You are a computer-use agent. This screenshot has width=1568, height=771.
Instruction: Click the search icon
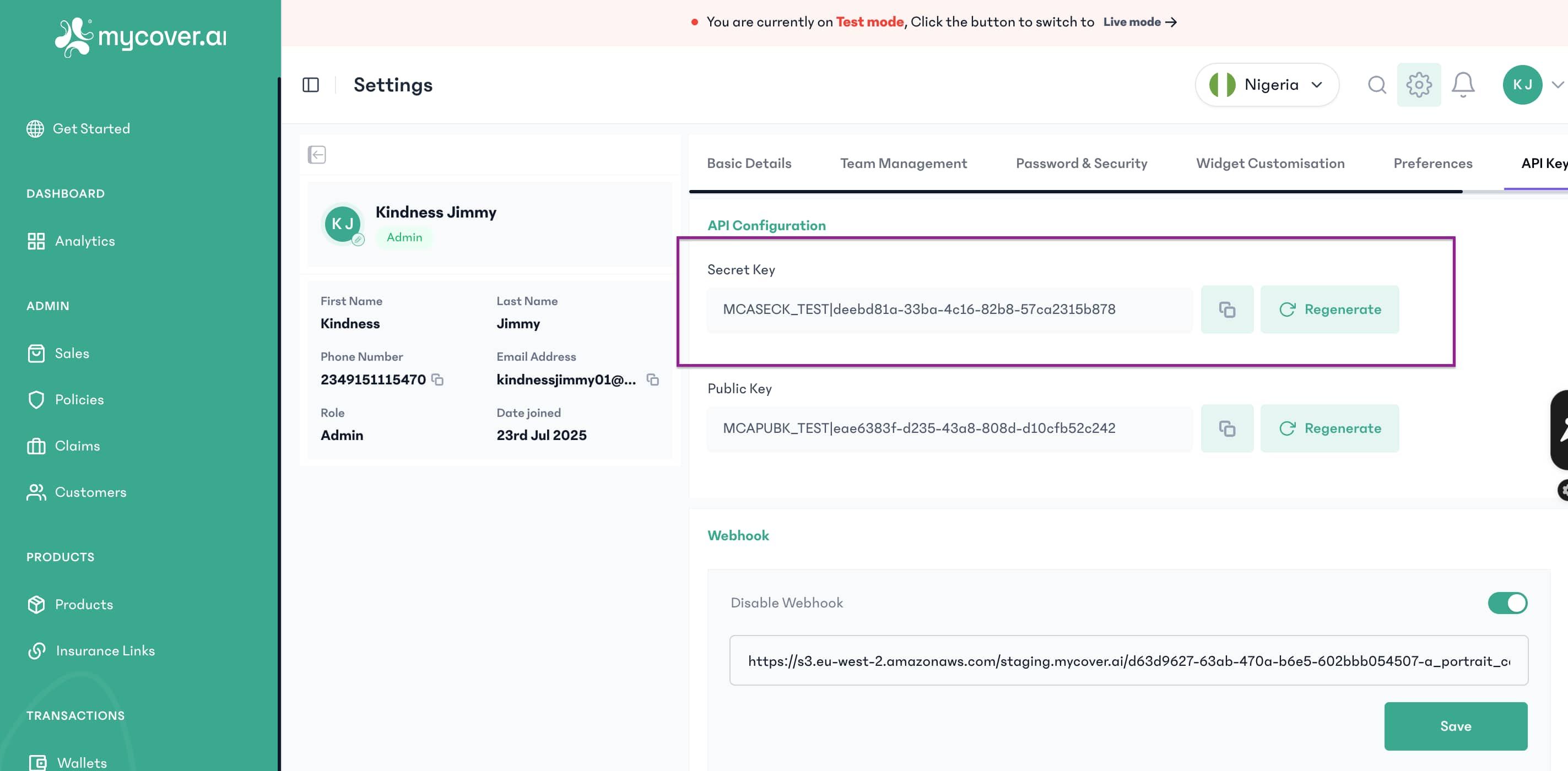pyautogui.click(x=1377, y=85)
